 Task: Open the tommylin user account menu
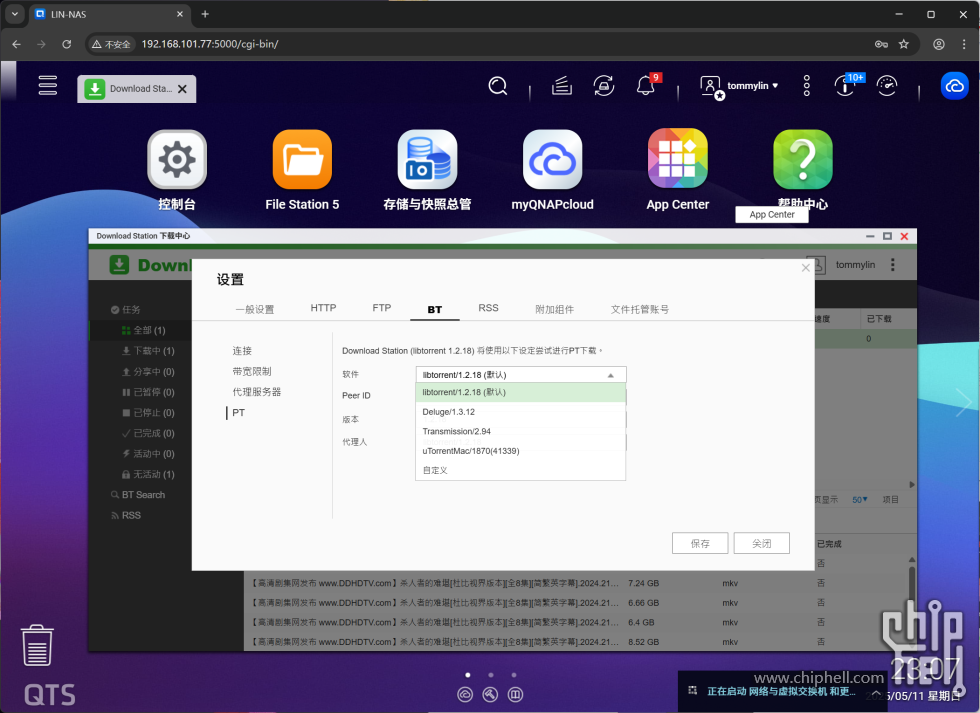pos(739,86)
